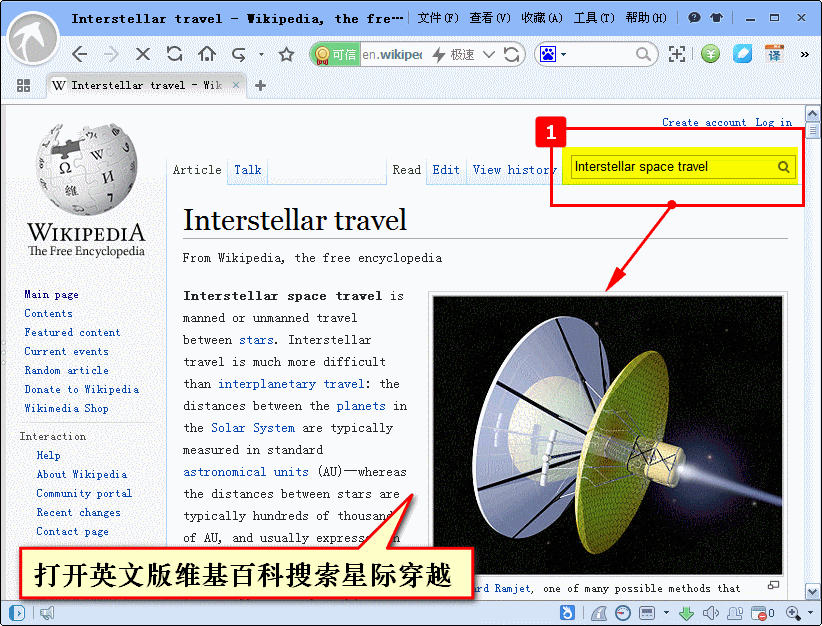Click the blue flame accelerator icon
Viewport: 822px width, 626px height.
pyautogui.click(x=567, y=612)
